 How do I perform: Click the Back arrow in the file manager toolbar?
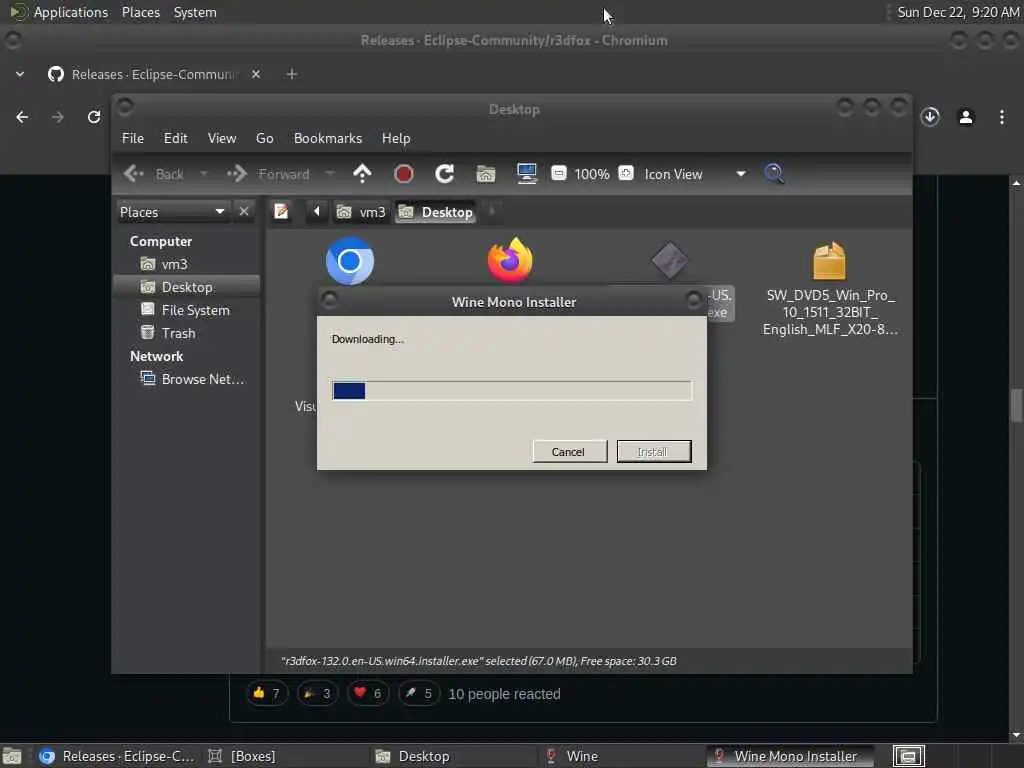(134, 174)
